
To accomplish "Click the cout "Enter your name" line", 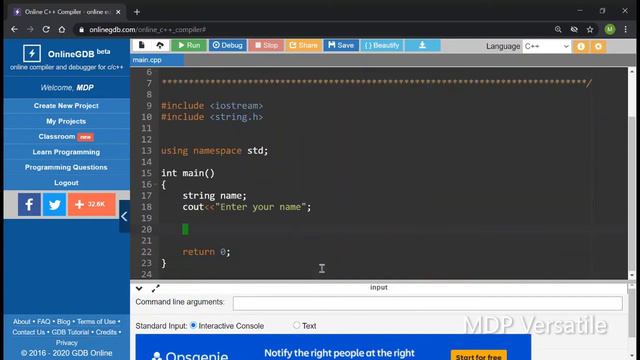I will [x=247, y=207].
